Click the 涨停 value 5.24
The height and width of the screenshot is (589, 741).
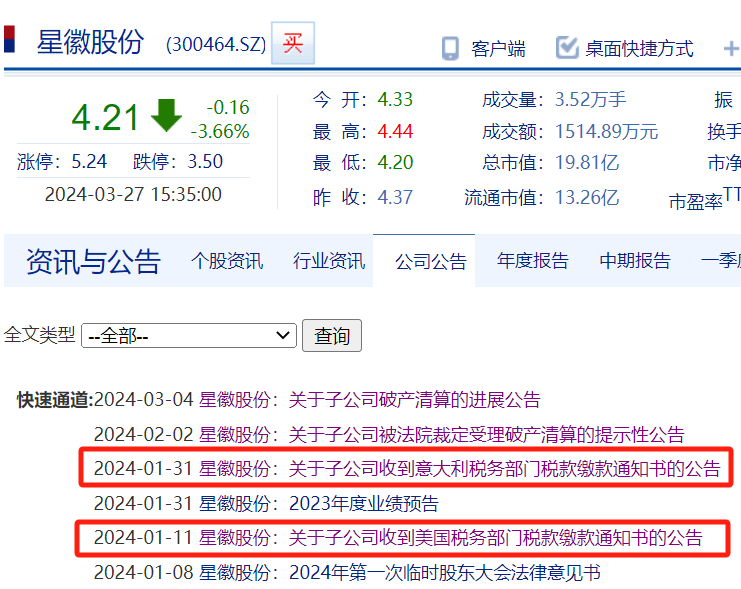pos(89,162)
